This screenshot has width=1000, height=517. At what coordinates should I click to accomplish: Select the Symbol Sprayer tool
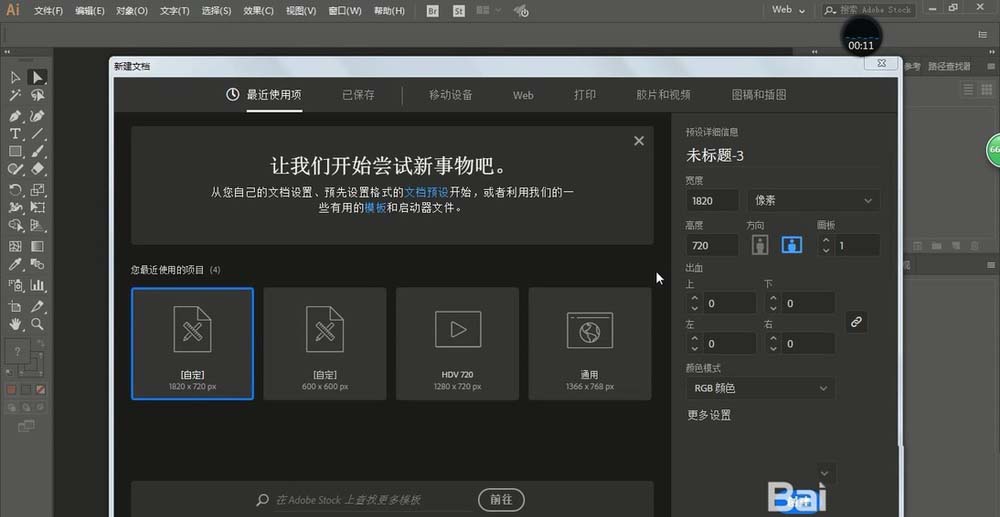click(15, 285)
